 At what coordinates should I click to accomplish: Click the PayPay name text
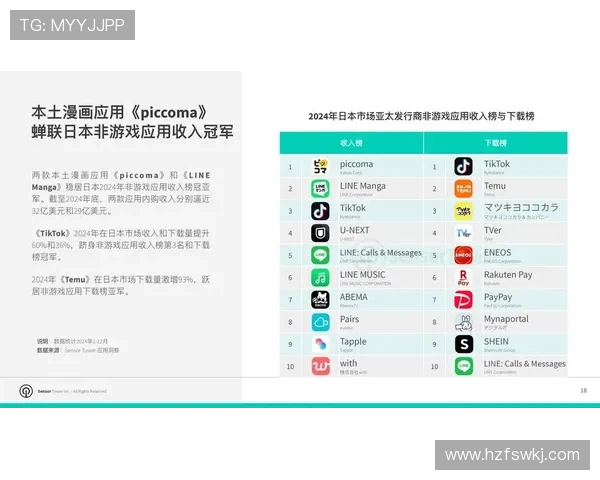(x=498, y=297)
